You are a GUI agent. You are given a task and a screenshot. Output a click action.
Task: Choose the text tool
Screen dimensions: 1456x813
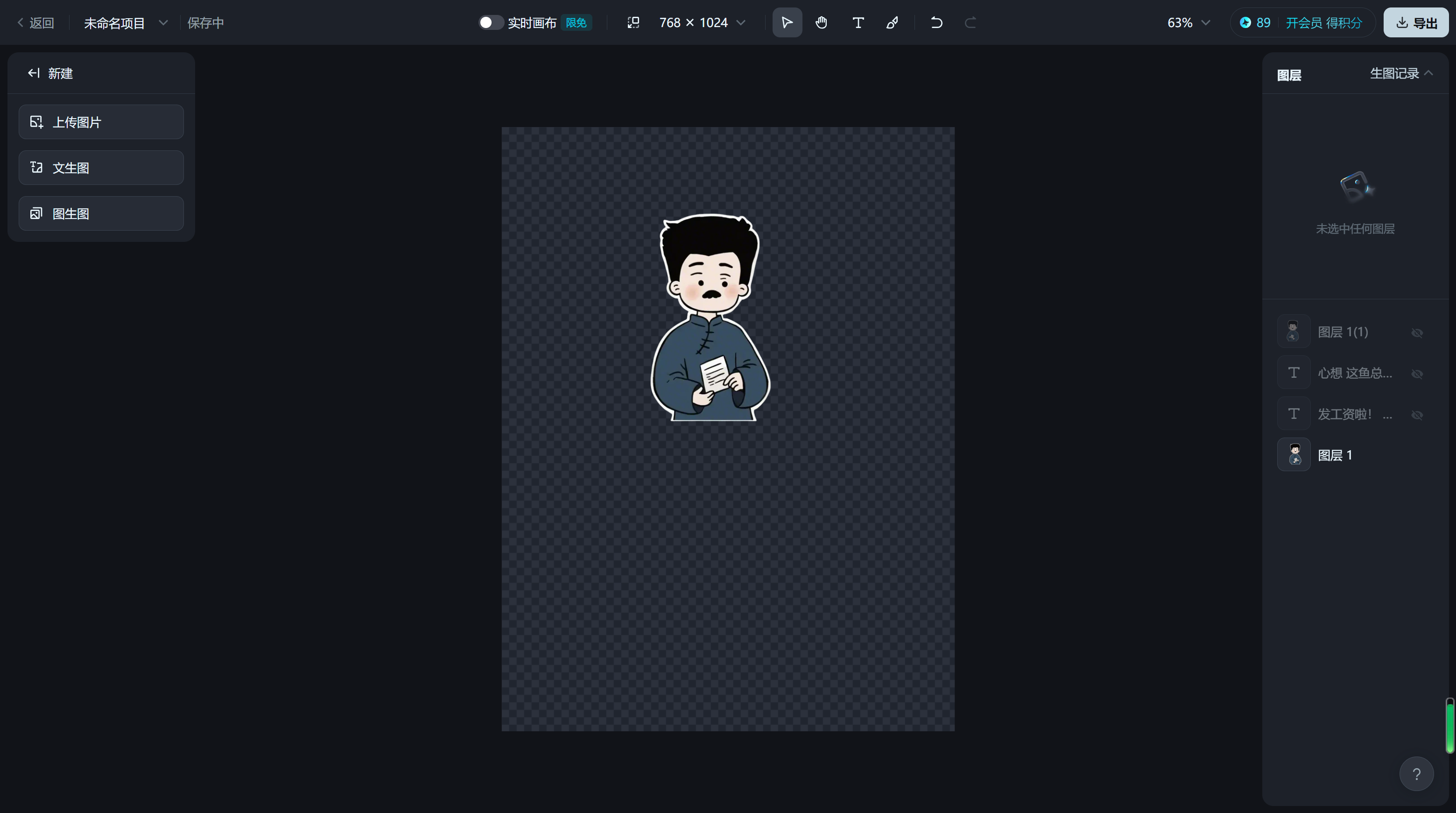click(x=858, y=22)
